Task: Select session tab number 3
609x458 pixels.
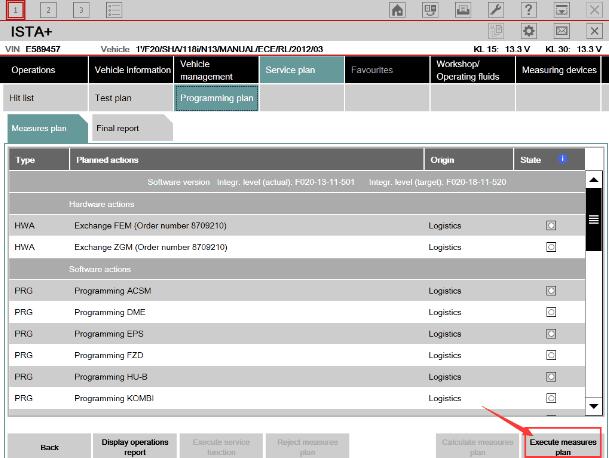Action: pyautogui.click(x=81, y=10)
